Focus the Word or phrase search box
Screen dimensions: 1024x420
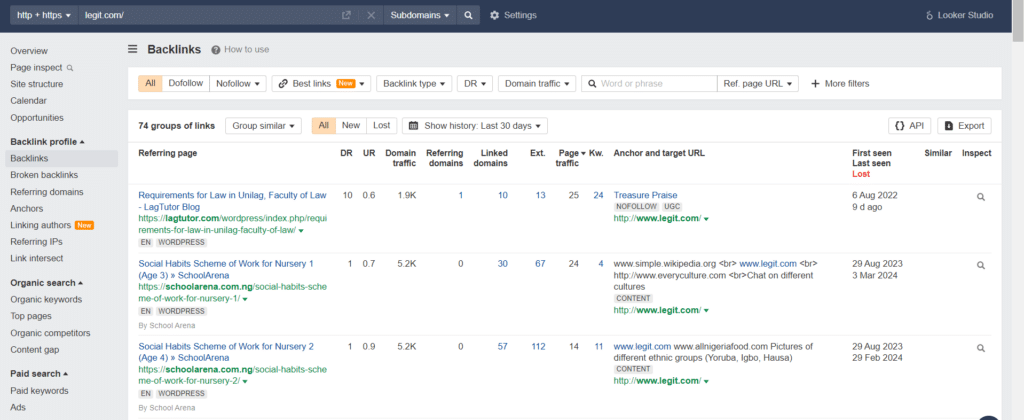click(x=649, y=84)
